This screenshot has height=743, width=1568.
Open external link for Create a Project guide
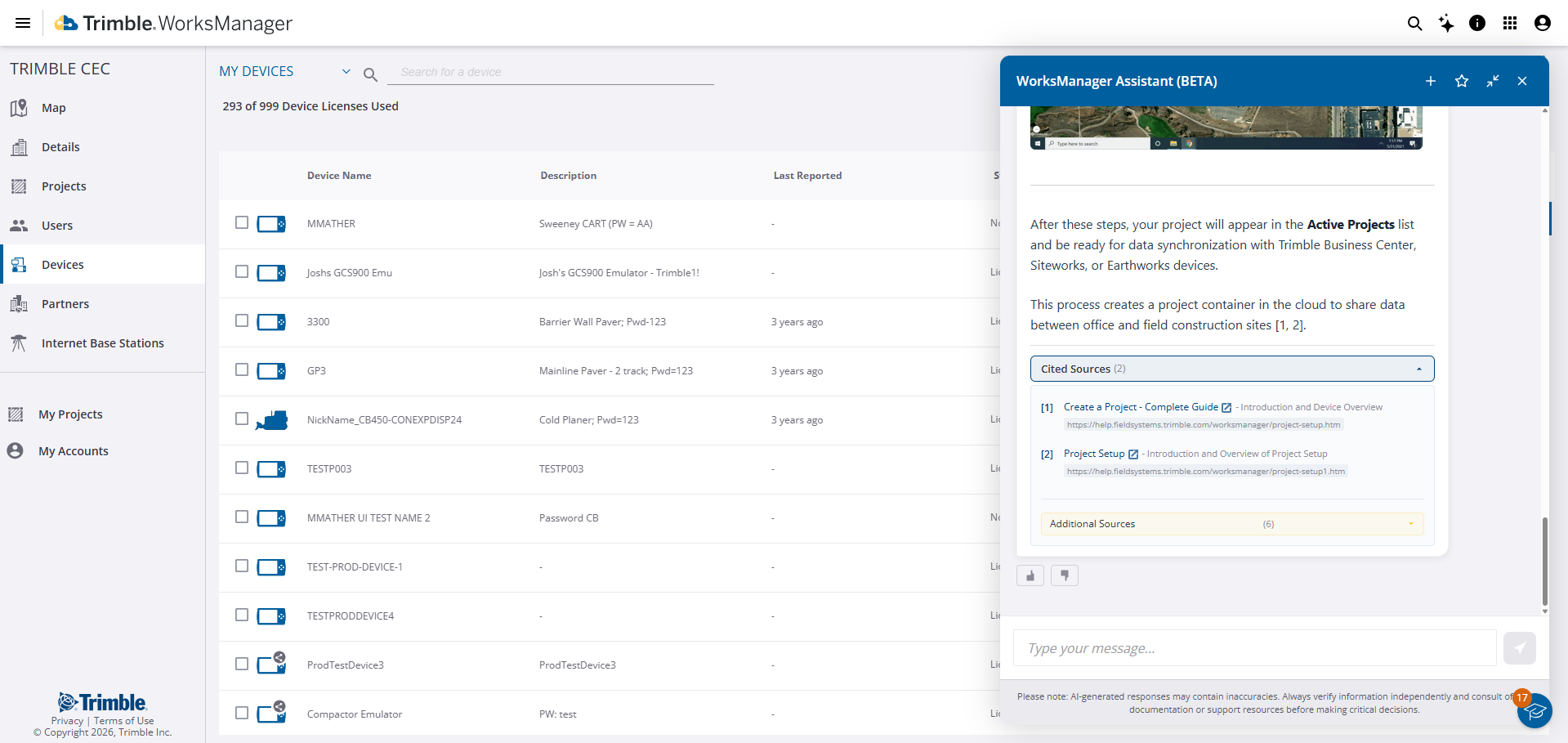coord(1226,408)
